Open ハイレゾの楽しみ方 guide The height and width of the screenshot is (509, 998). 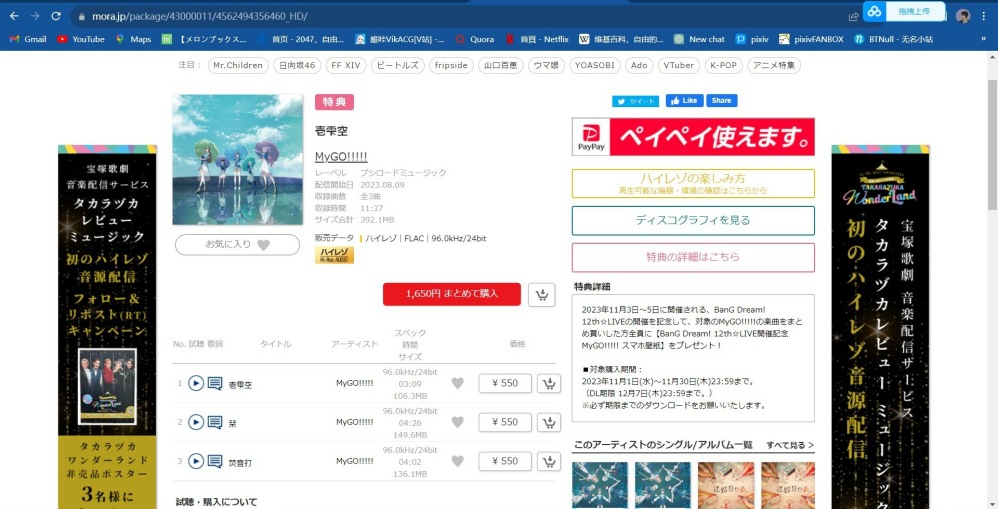[693, 183]
